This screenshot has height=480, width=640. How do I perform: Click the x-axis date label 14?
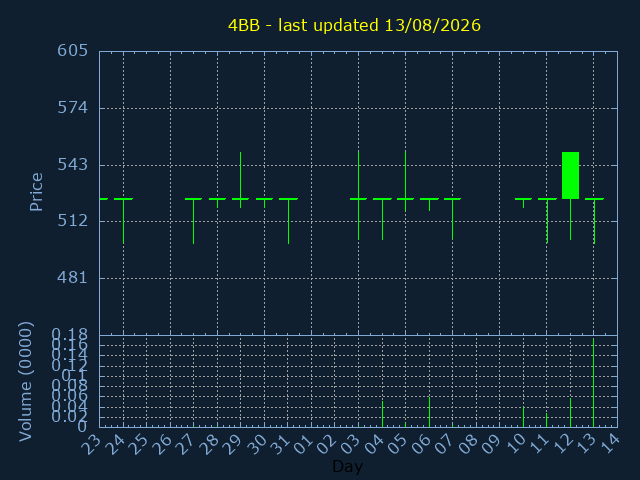[610, 444]
